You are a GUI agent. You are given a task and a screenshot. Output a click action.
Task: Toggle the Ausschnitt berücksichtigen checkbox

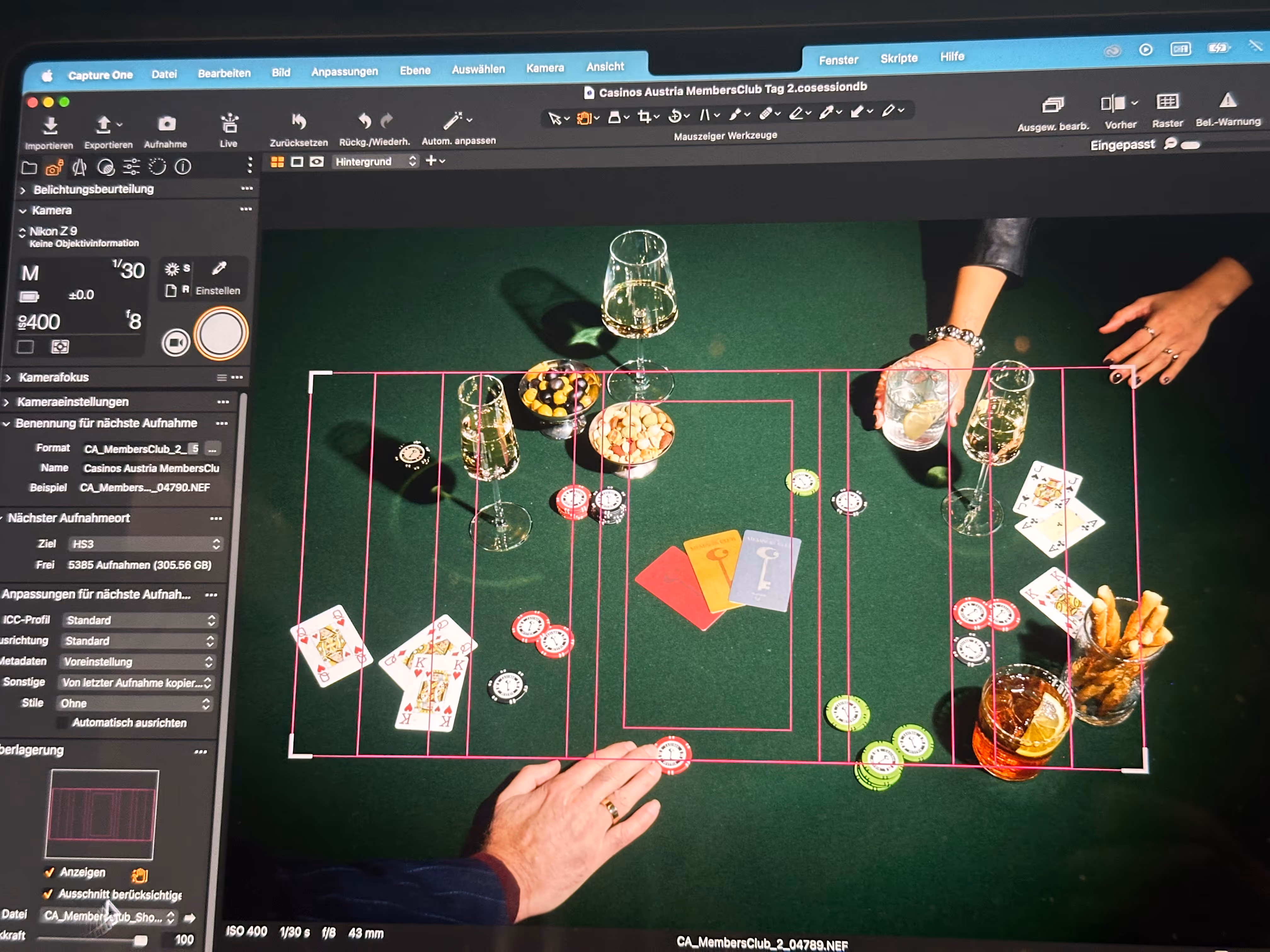click(x=48, y=893)
